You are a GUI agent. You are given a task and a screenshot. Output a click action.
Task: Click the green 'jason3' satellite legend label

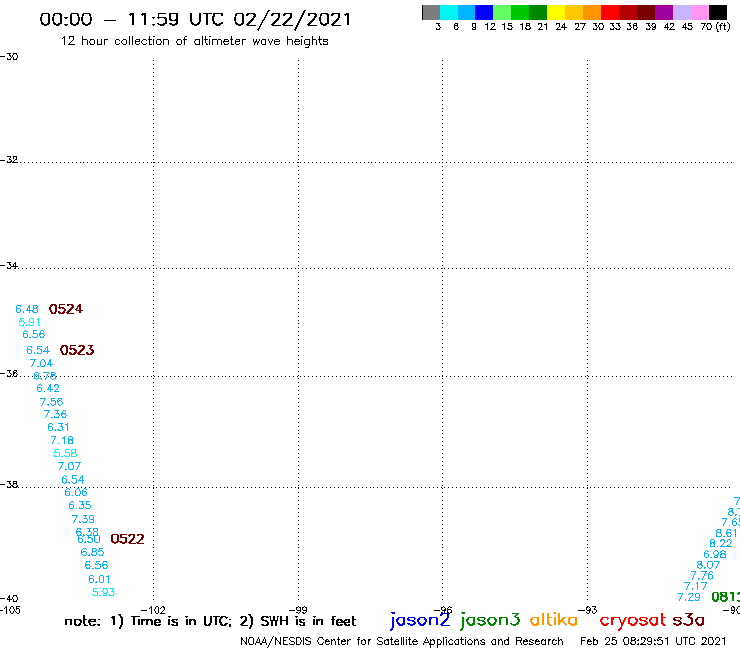tap(490, 621)
